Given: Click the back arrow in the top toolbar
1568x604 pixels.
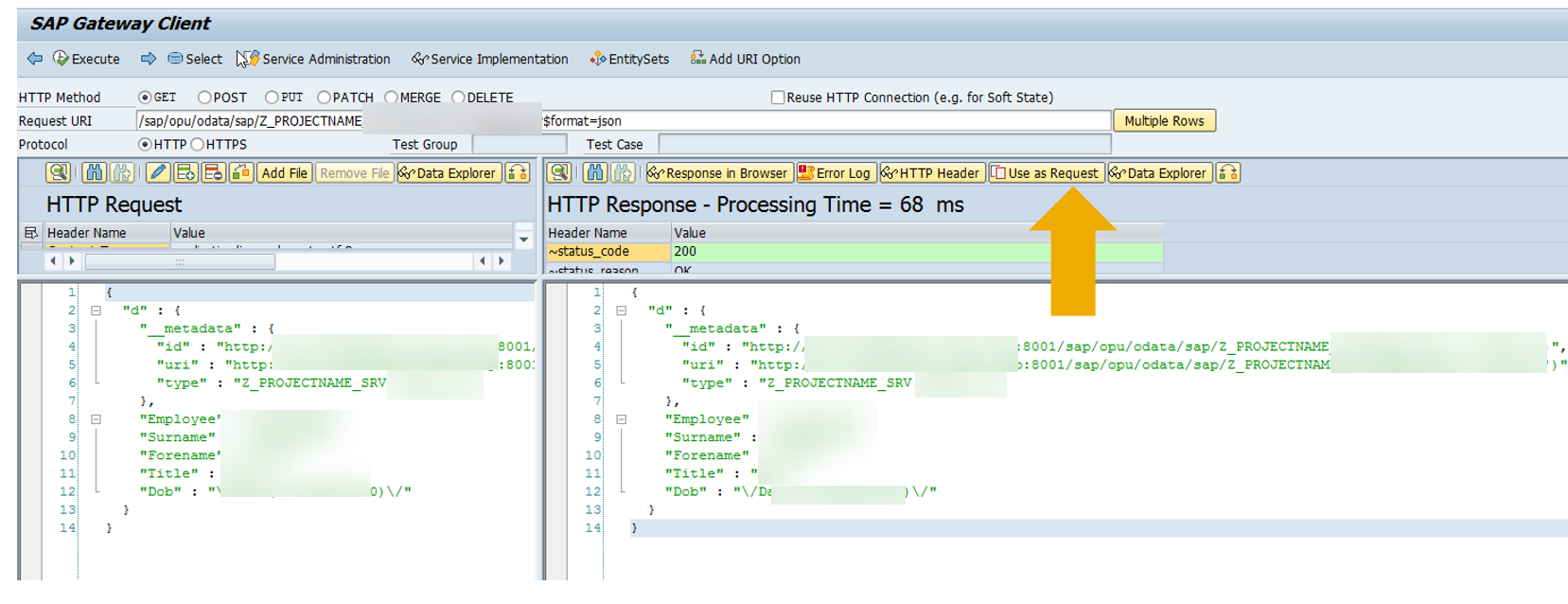Looking at the screenshot, I should point(34,59).
